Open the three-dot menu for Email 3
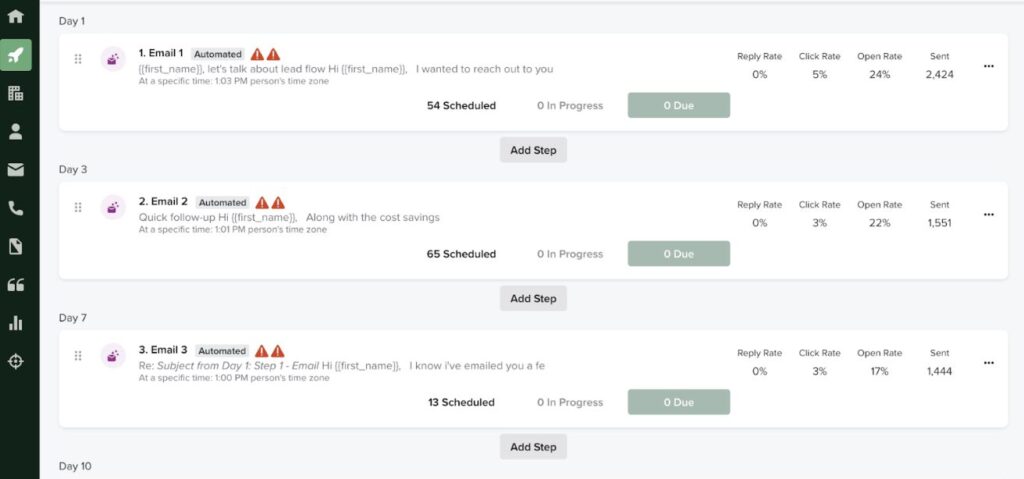Screen dimensions: 1024x479 click(989, 363)
